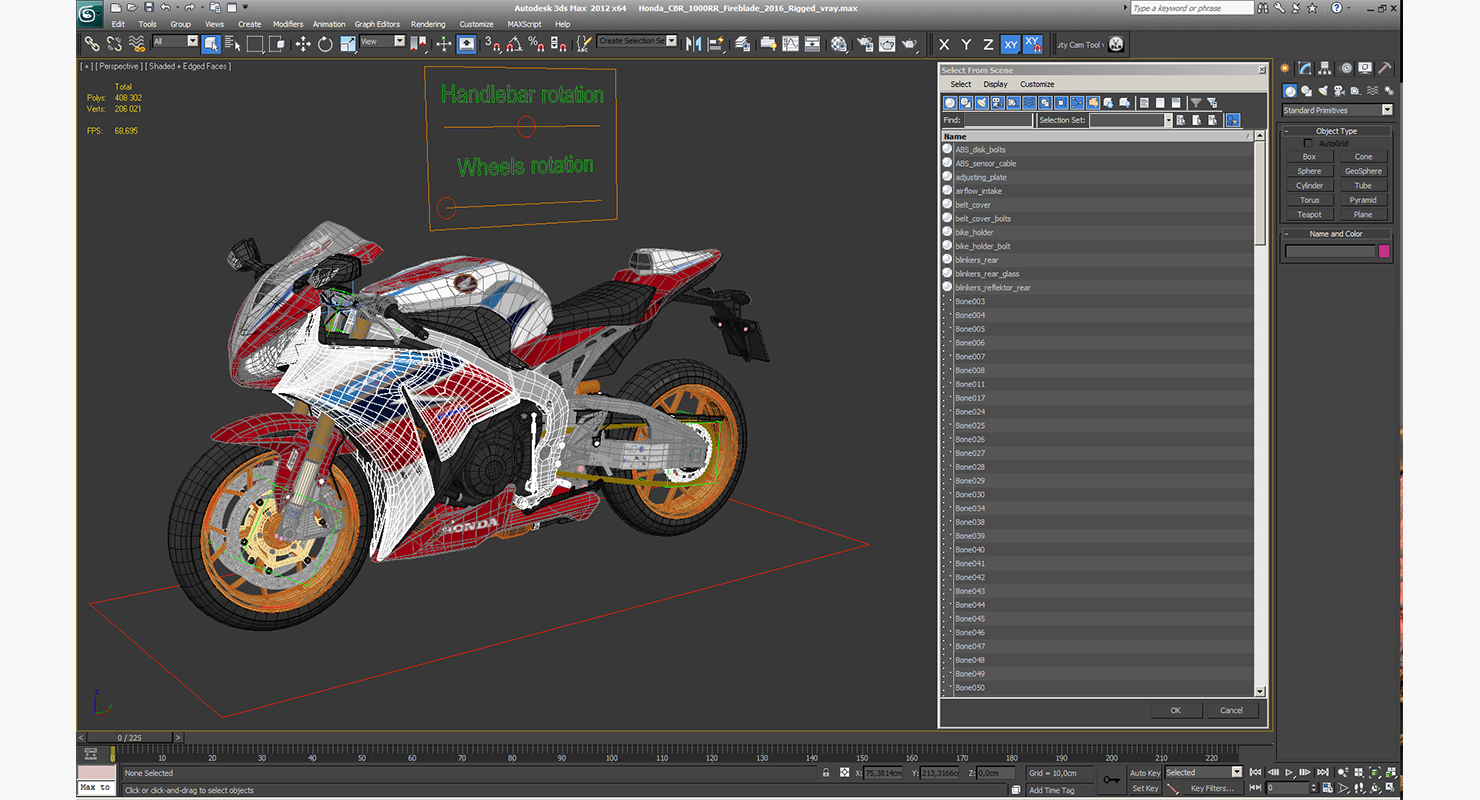Click the Mirror tool icon
The width and height of the screenshot is (1480, 800).
[x=693, y=44]
